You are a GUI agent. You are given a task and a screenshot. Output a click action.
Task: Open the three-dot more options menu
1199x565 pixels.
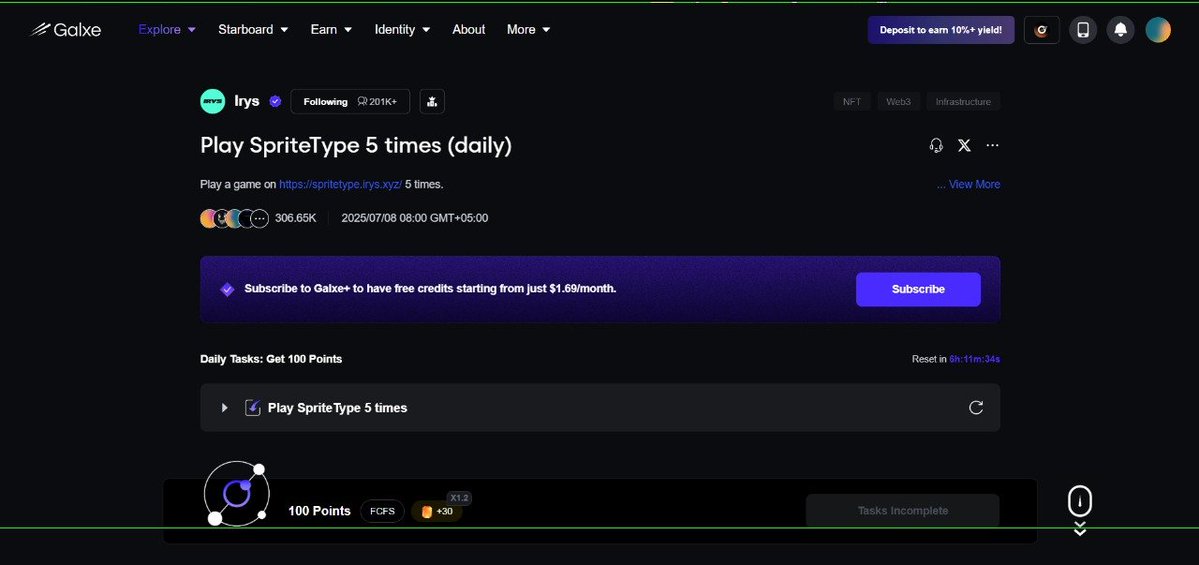(x=993, y=145)
